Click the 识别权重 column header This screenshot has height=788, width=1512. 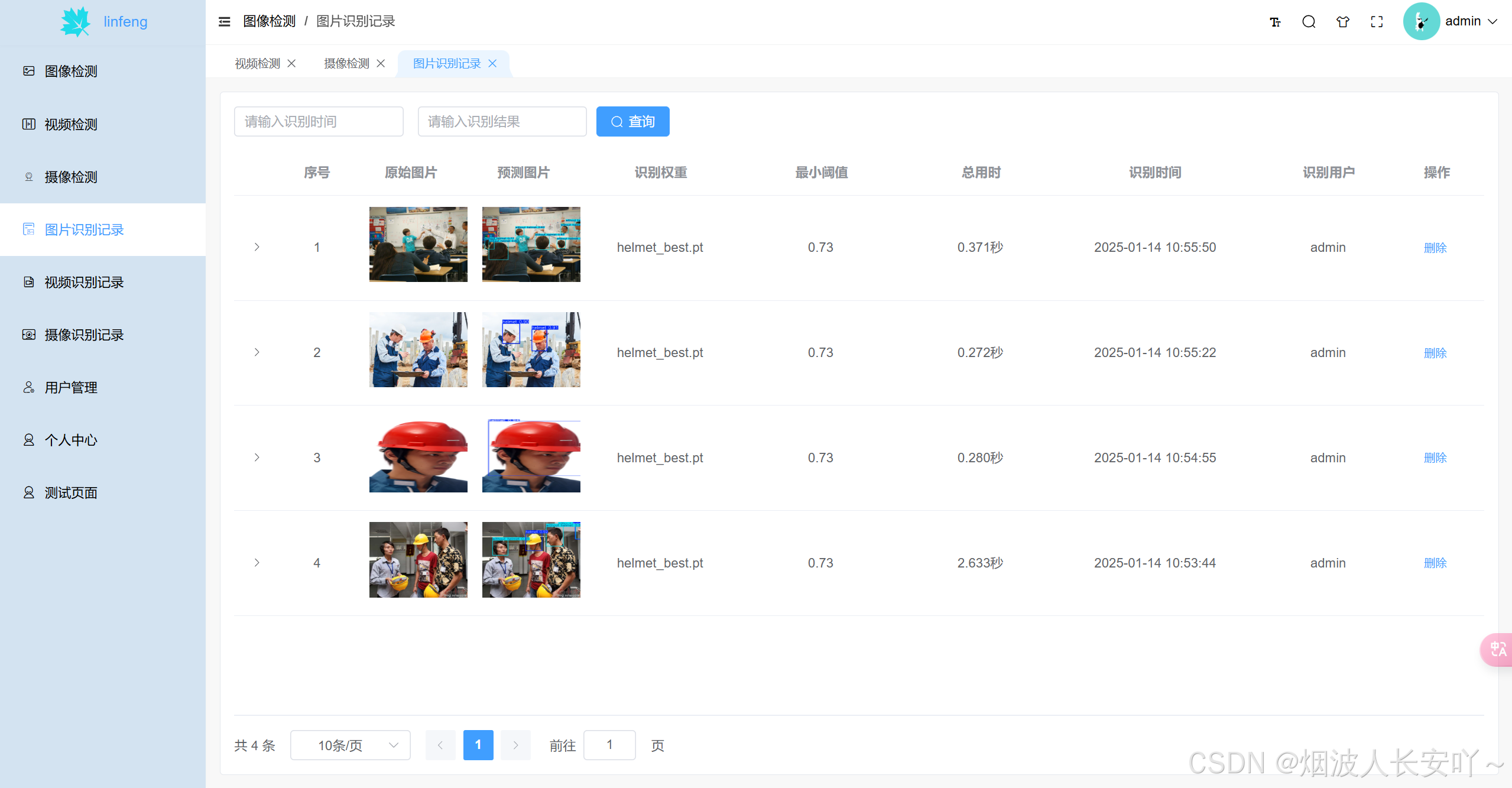tap(660, 173)
